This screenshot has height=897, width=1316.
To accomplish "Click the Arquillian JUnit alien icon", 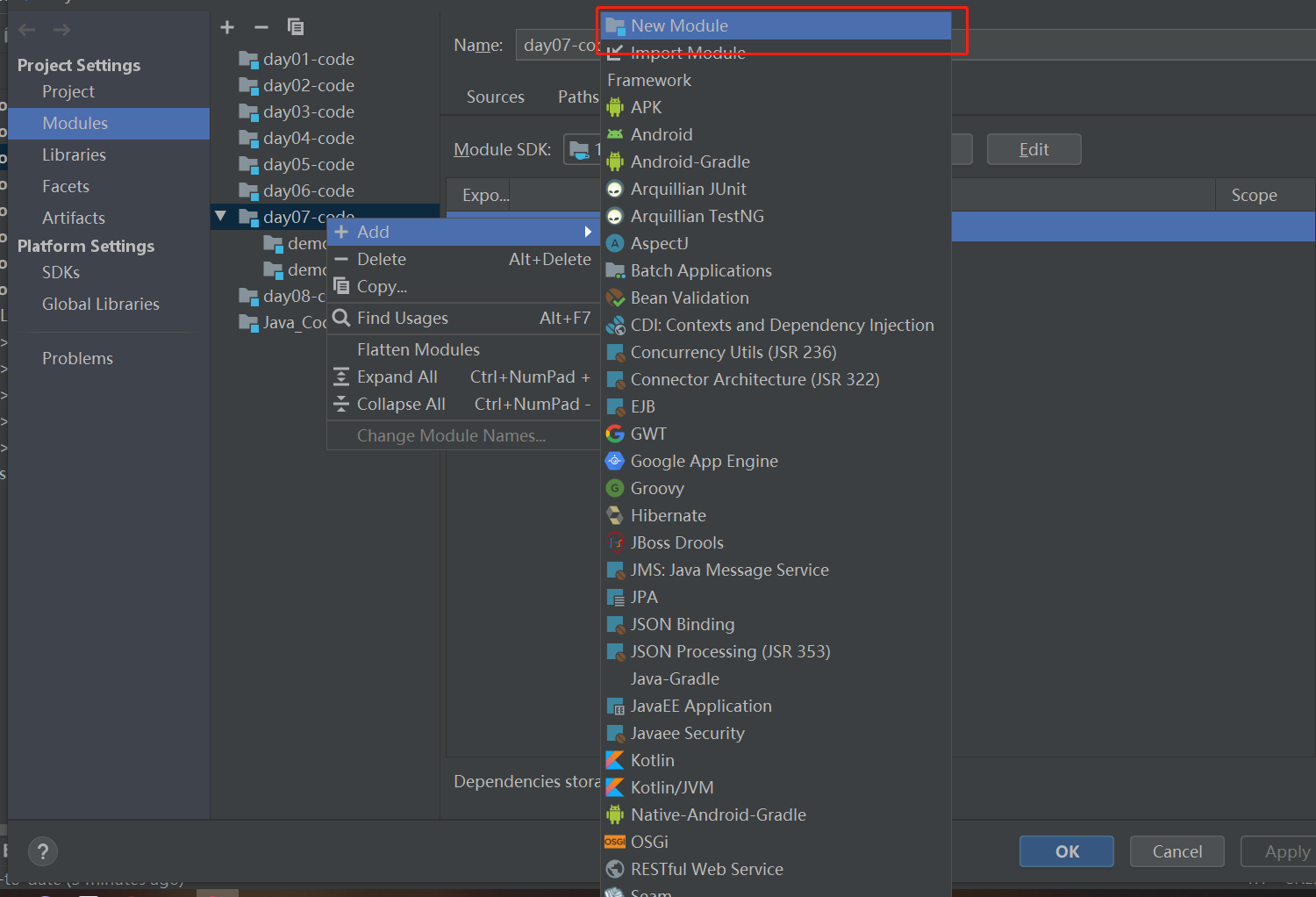I will click(615, 189).
